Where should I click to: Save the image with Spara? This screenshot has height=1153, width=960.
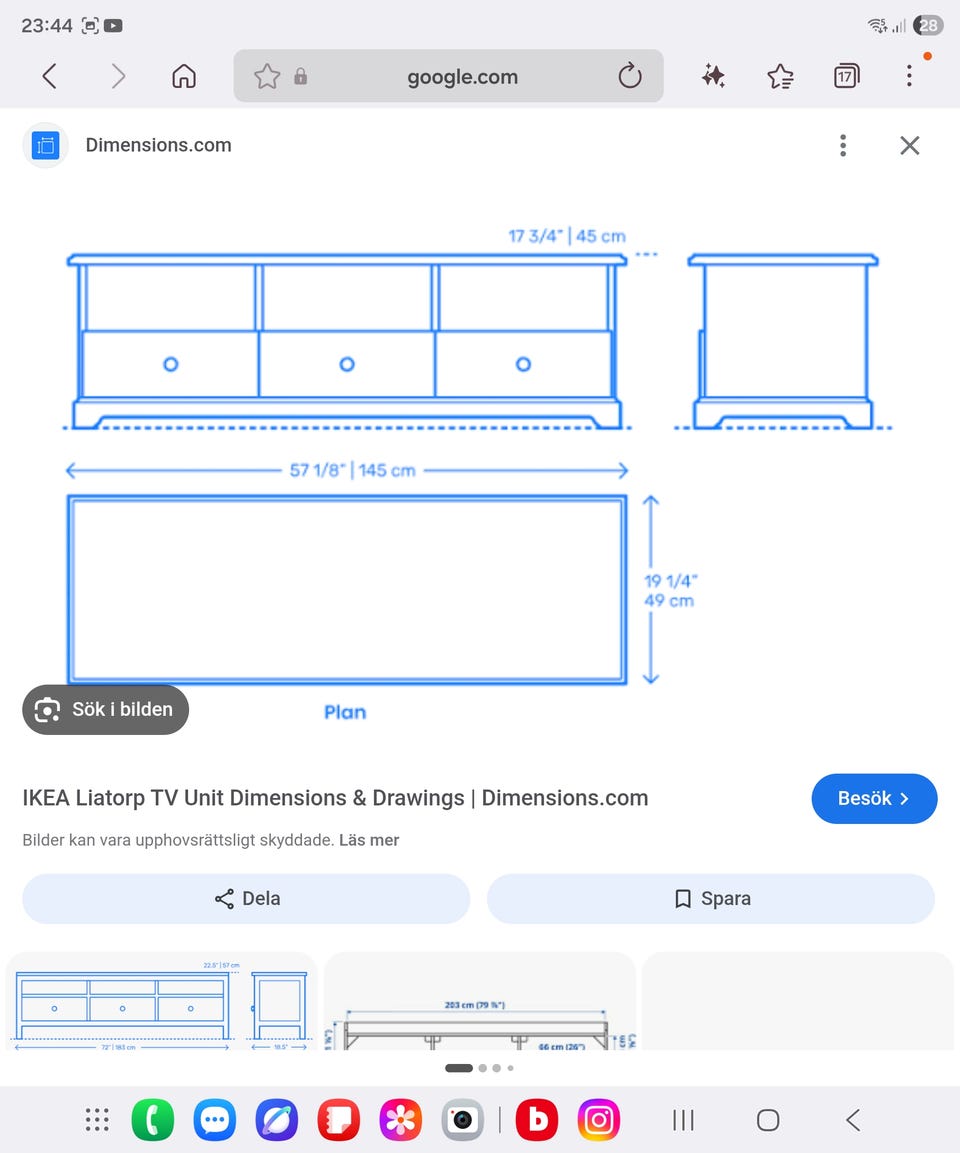(x=711, y=899)
